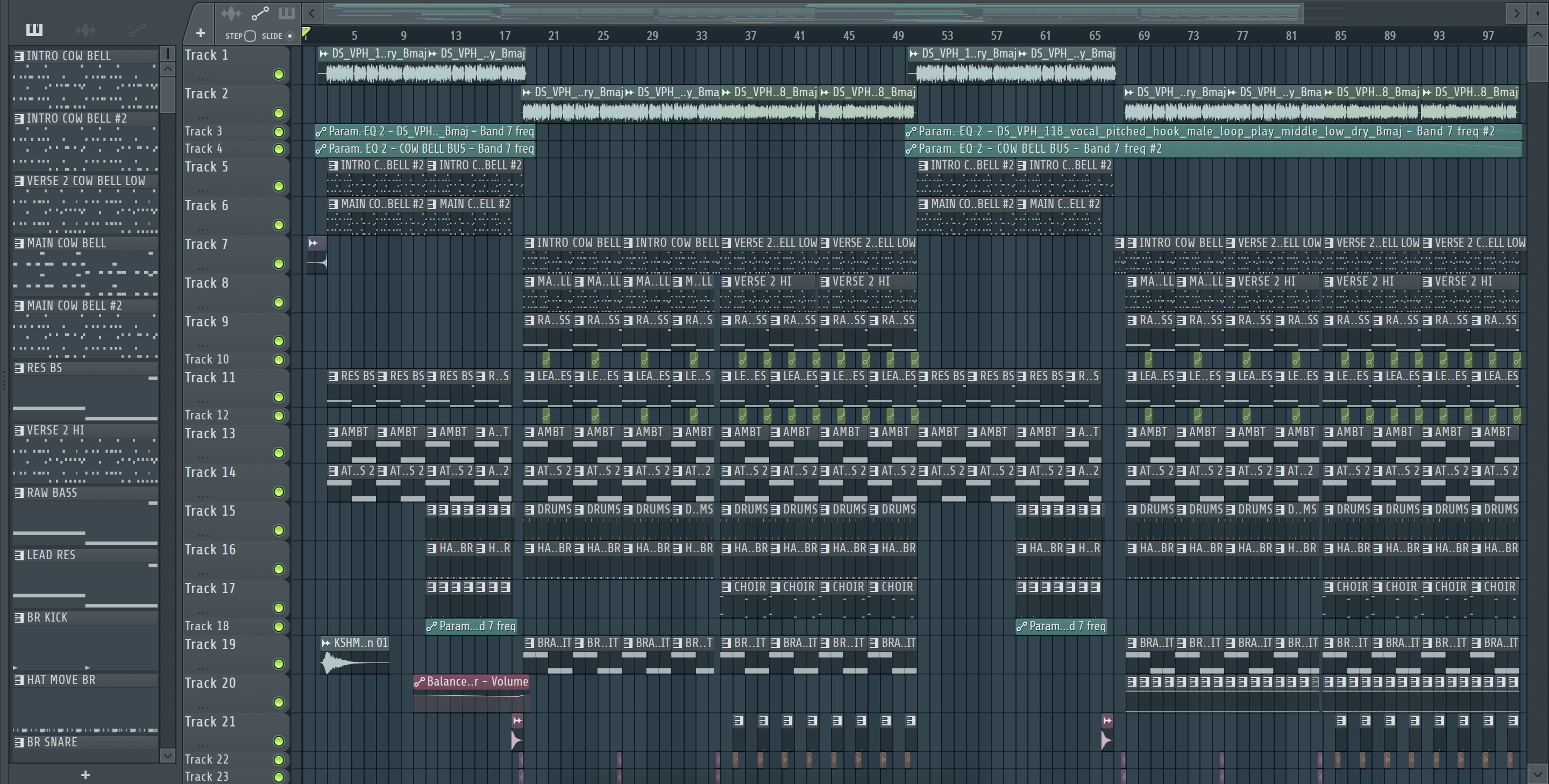Image resolution: width=1549 pixels, height=784 pixels.
Task: Click bar 33 on the timeline ruler
Action: [701, 36]
